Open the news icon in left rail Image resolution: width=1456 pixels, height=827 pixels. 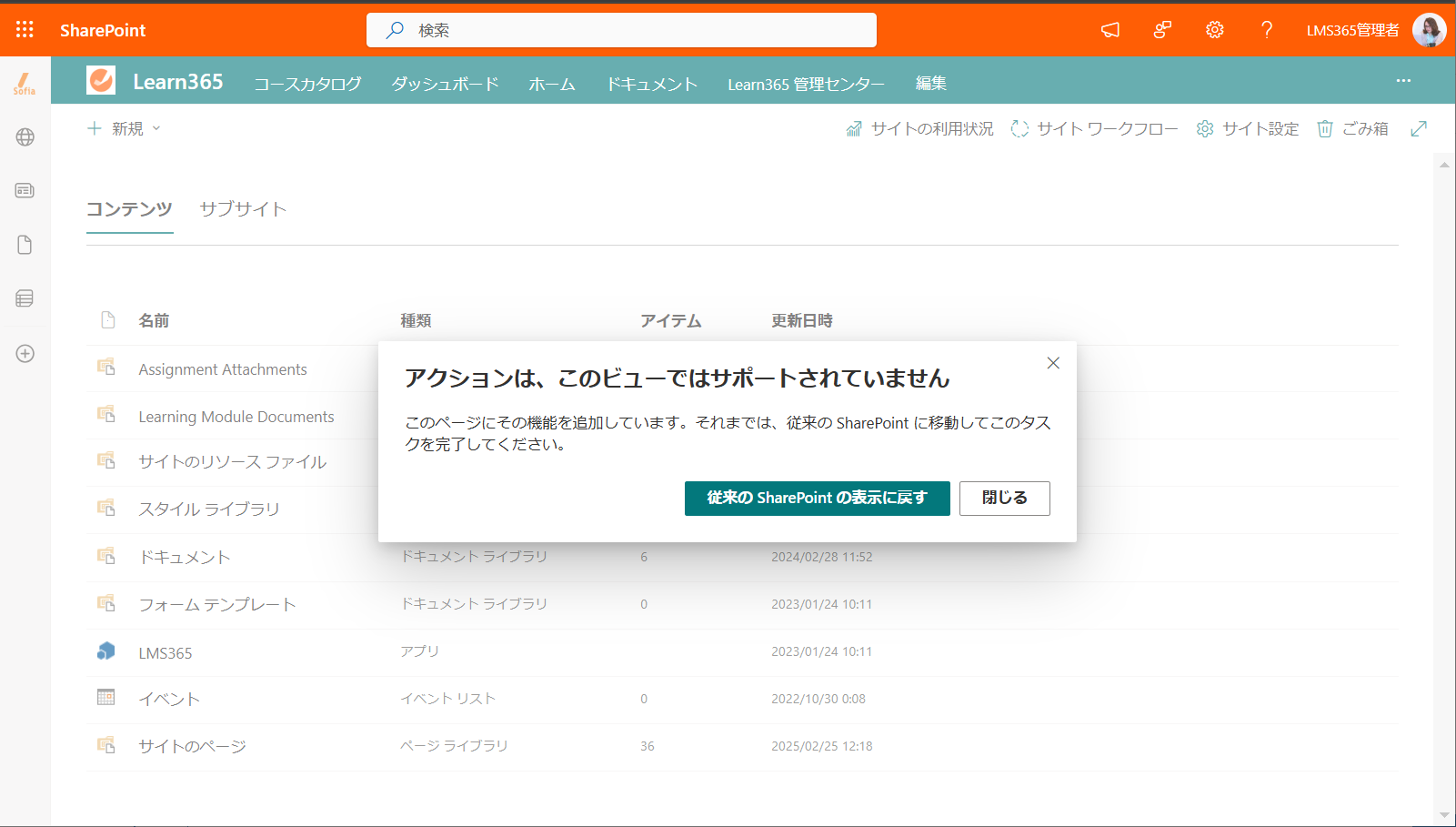[x=25, y=191]
